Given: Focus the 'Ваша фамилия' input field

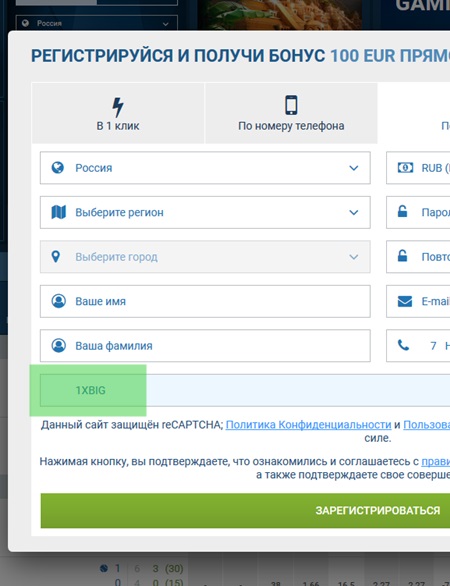Looking at the screenshot, I should click(205, 346).
